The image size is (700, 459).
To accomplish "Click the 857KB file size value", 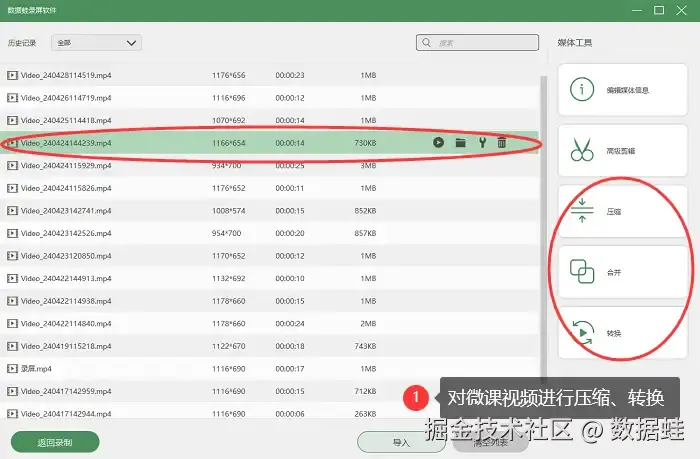I will pos(365,233).
